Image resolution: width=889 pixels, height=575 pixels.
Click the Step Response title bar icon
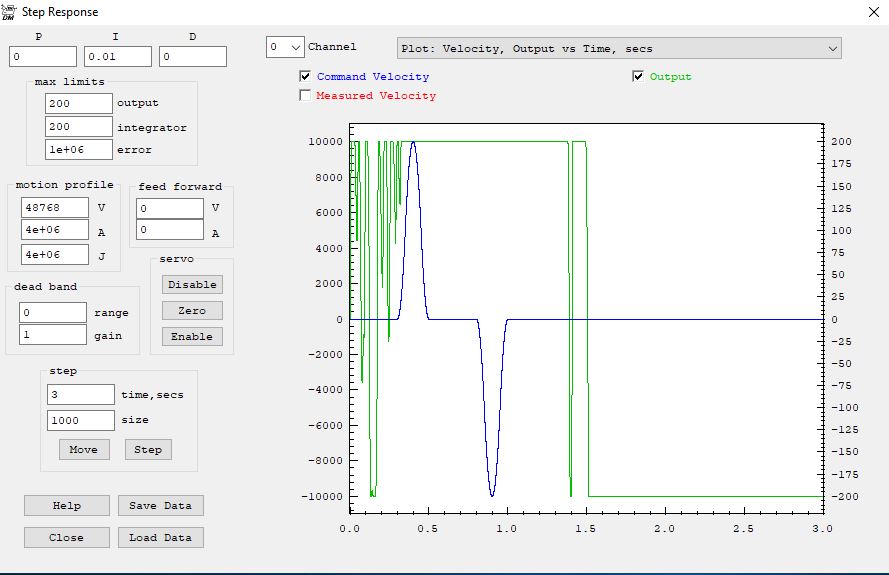tap(9, 11)
